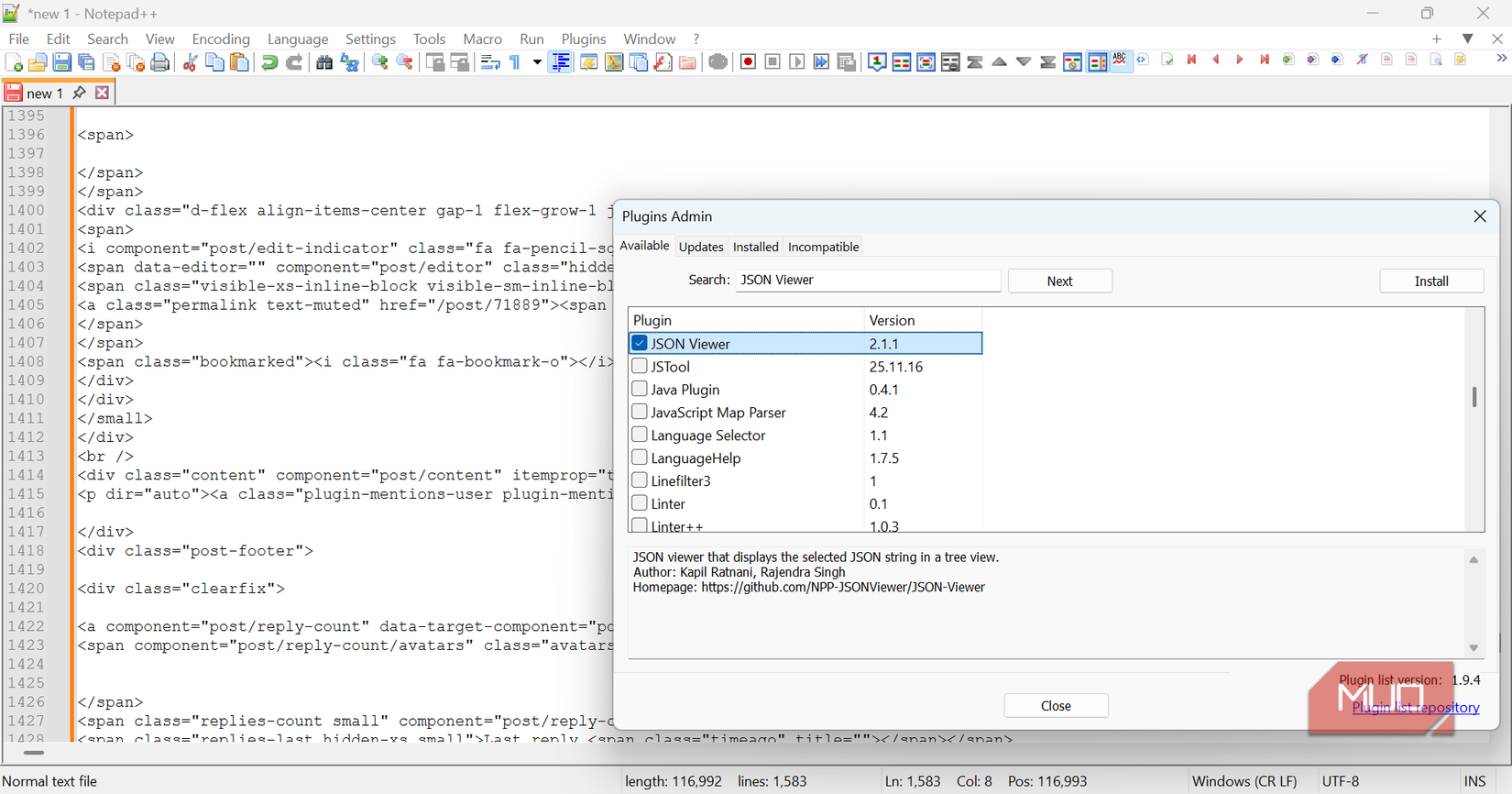Click the New file toolbar icon
The image size is (1512, 794).
14,62
